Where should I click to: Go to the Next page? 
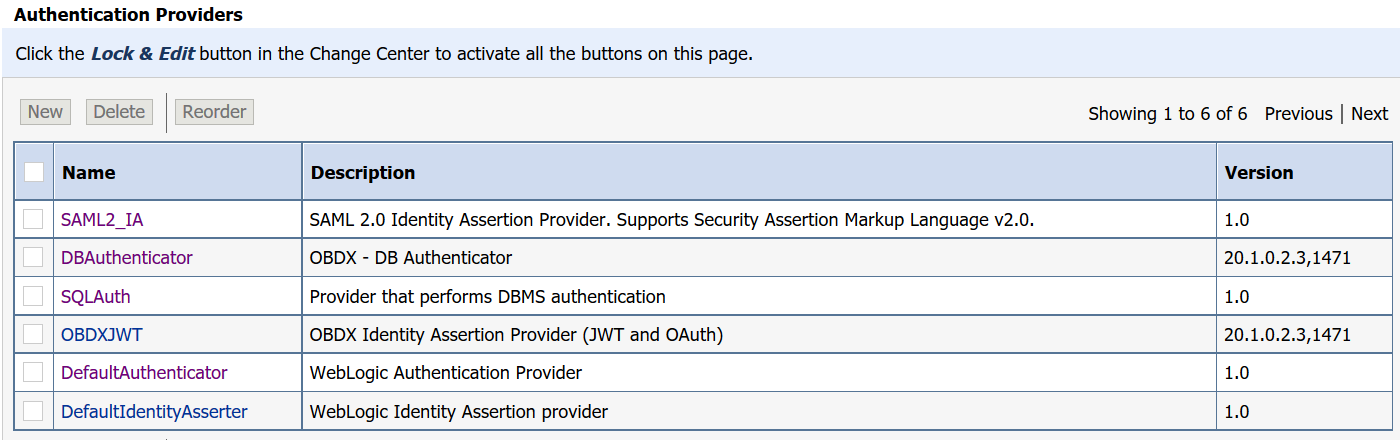click(x=1369, y=114)
